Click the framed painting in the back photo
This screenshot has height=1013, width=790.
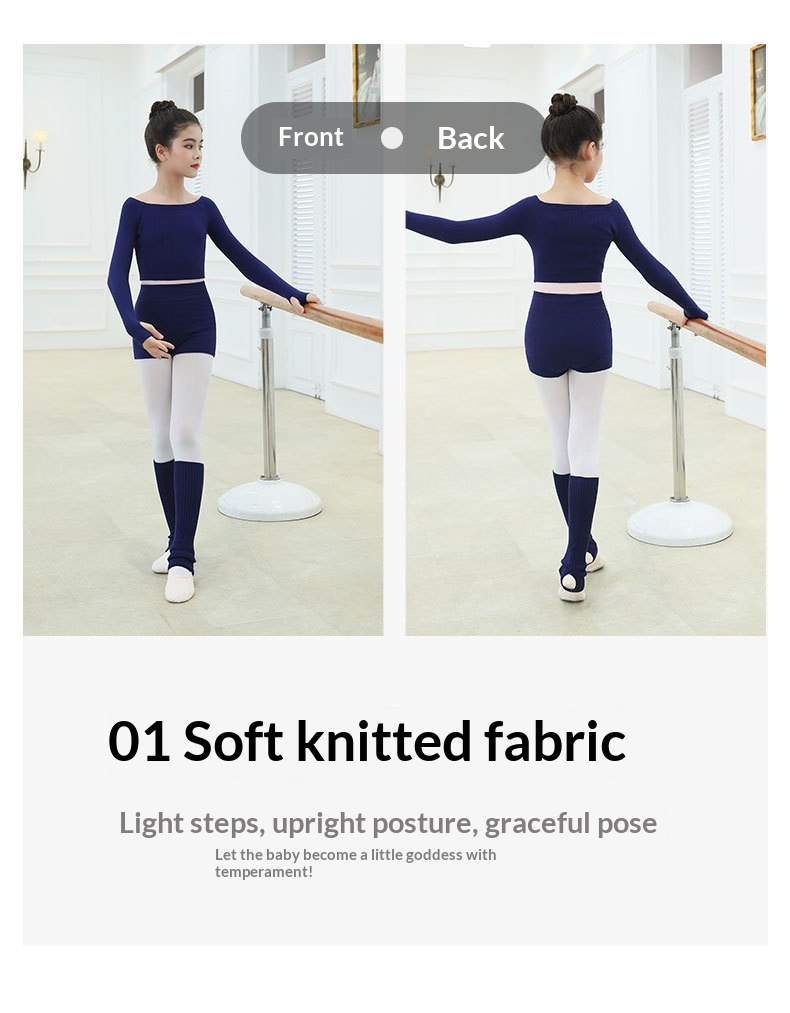pyautogui.click(x=758, y=92)
